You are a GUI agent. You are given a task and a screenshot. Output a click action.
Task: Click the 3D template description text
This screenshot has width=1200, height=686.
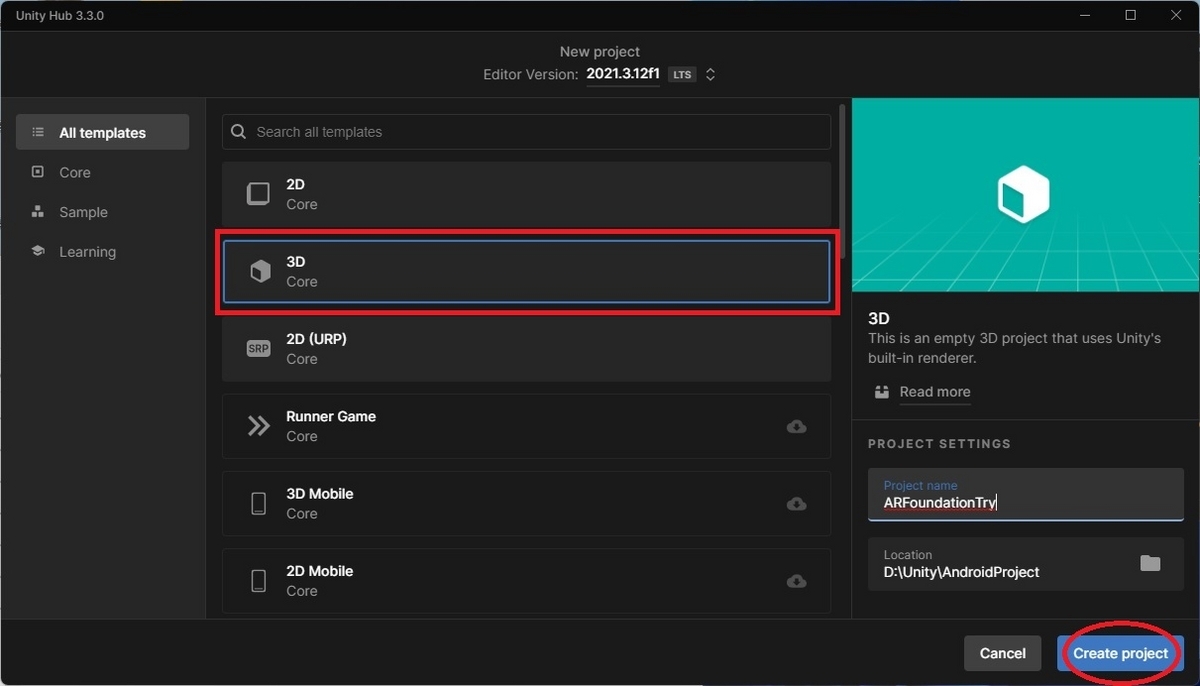click(x=1014, y=348)
